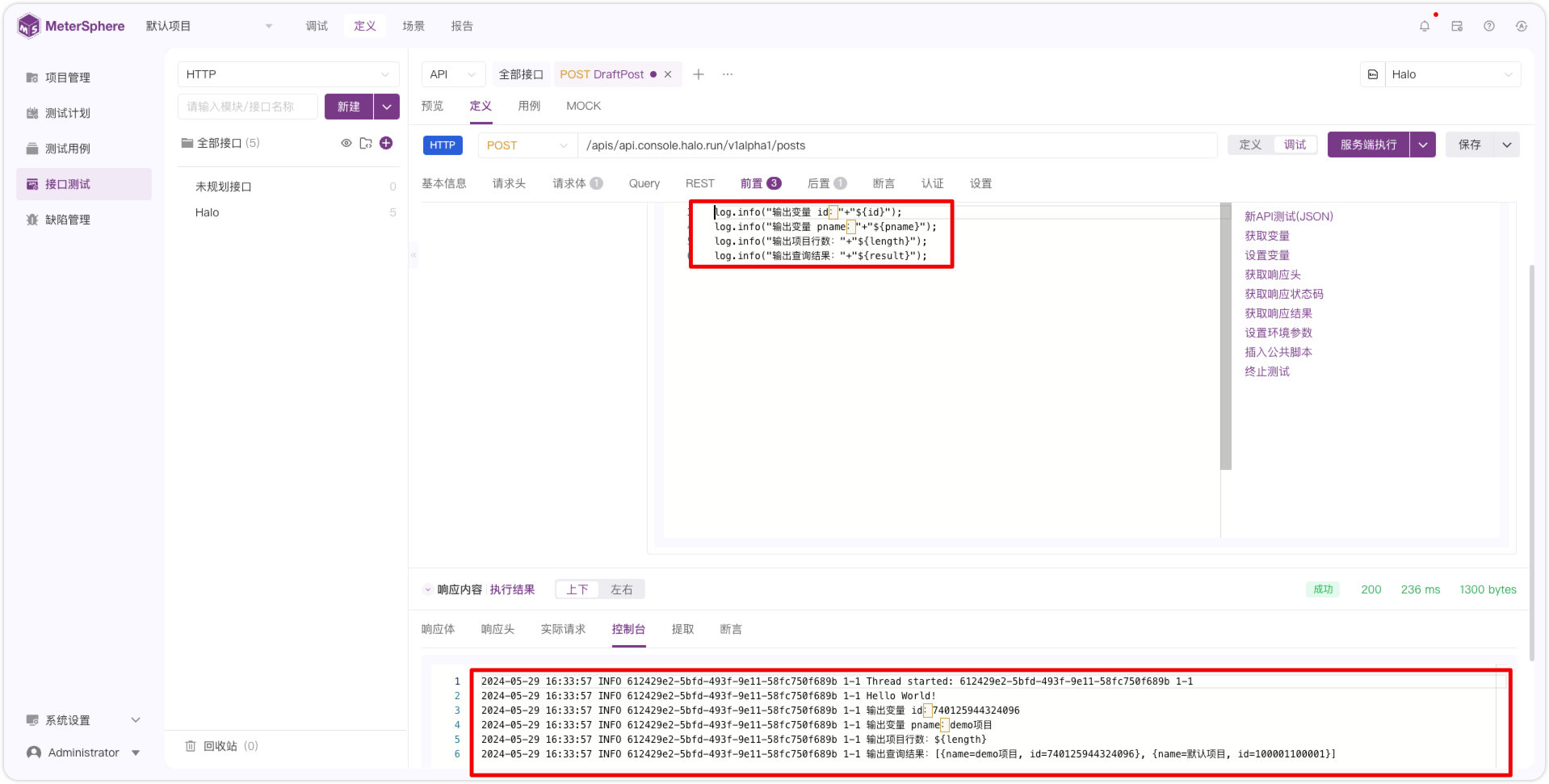Insert 获取变量 code snippet link
Screen dimensions: 1549x784
click(1267, 236)
